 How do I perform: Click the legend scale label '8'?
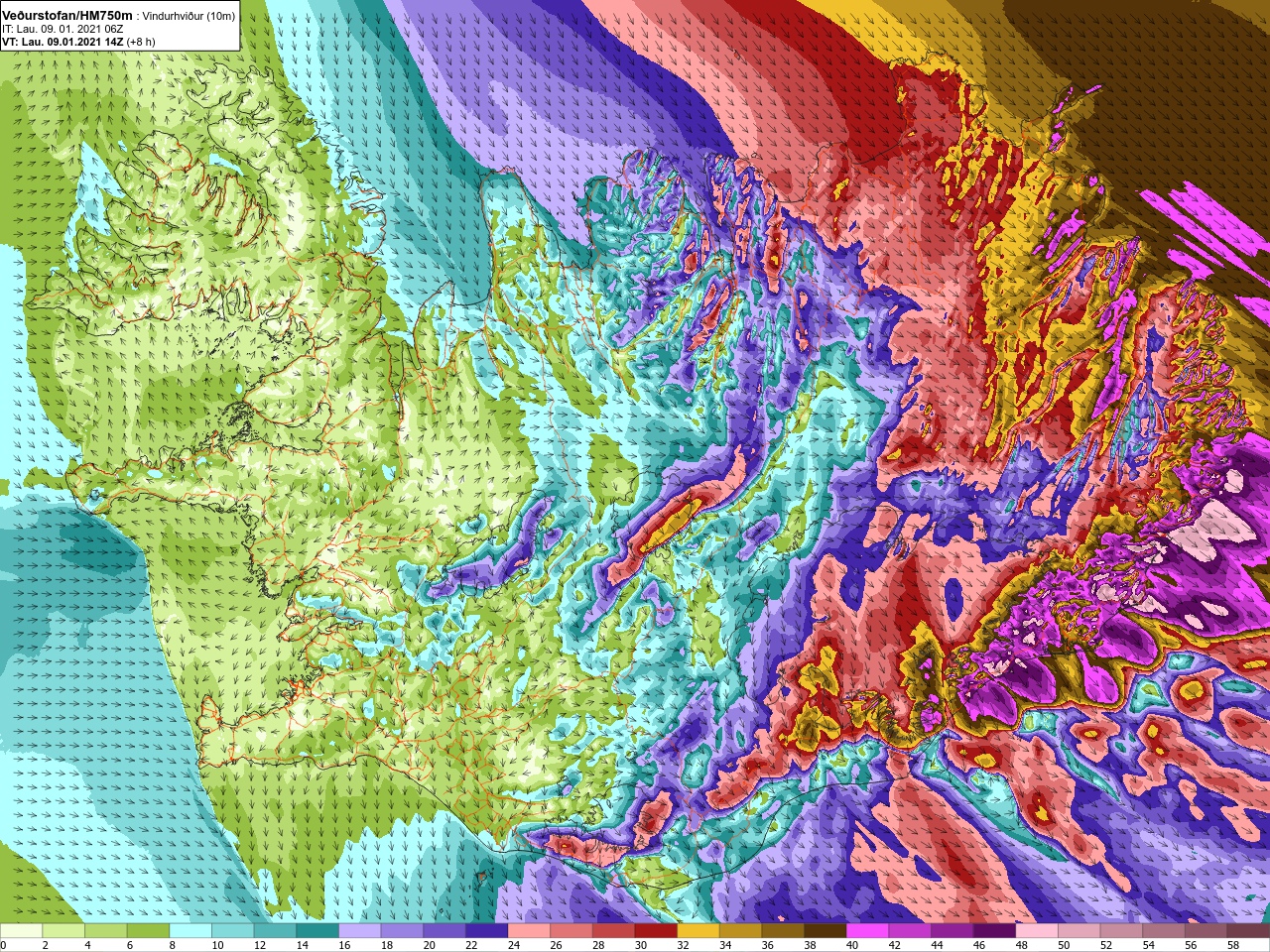click(173, 946)
